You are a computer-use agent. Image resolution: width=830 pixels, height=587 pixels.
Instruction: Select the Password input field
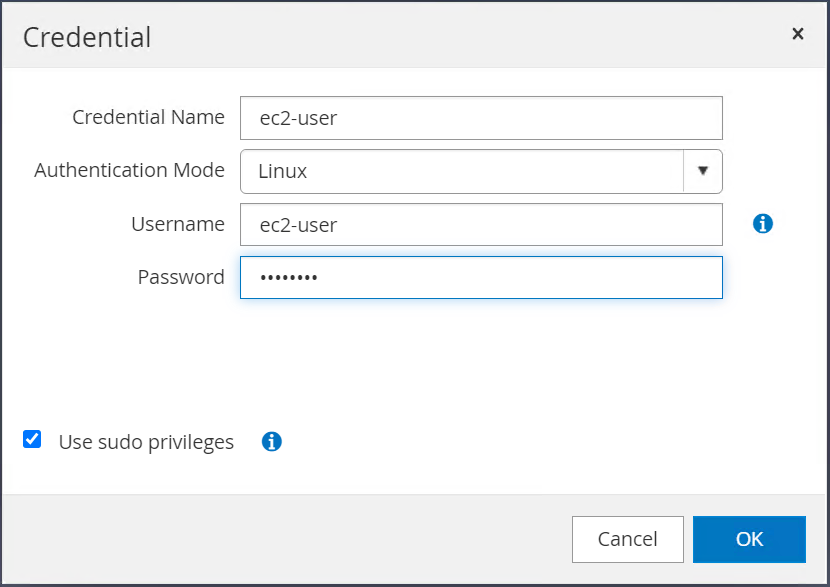[x=481, y=278]
